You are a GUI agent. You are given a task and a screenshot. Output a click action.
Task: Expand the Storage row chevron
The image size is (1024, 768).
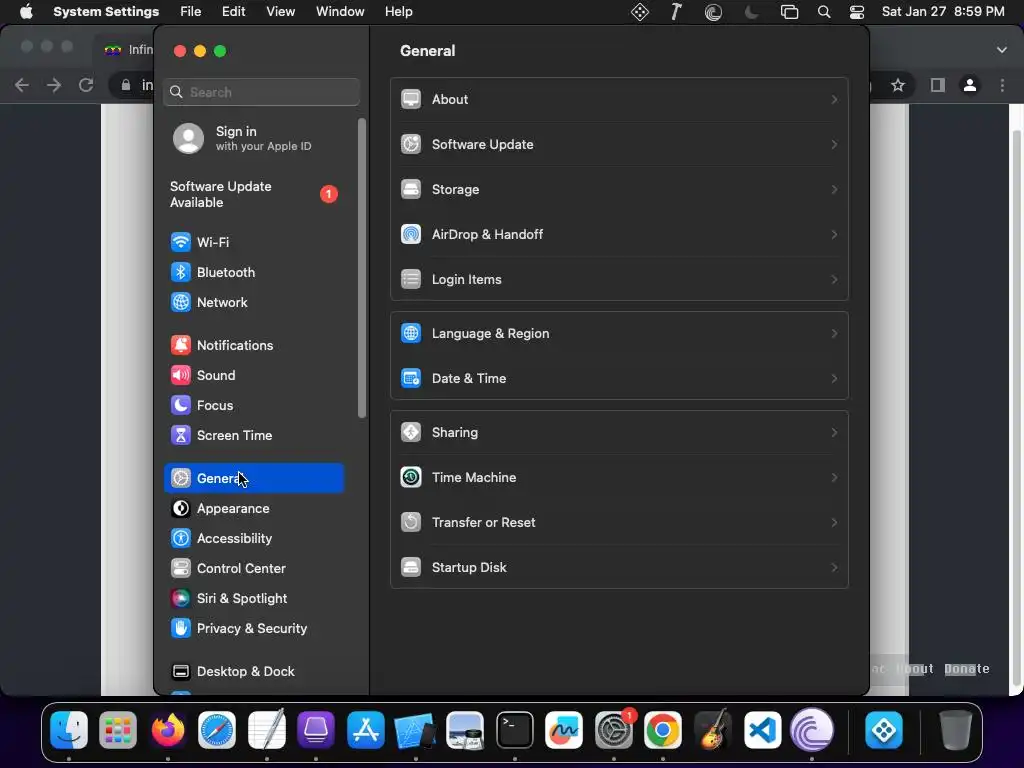834,189
